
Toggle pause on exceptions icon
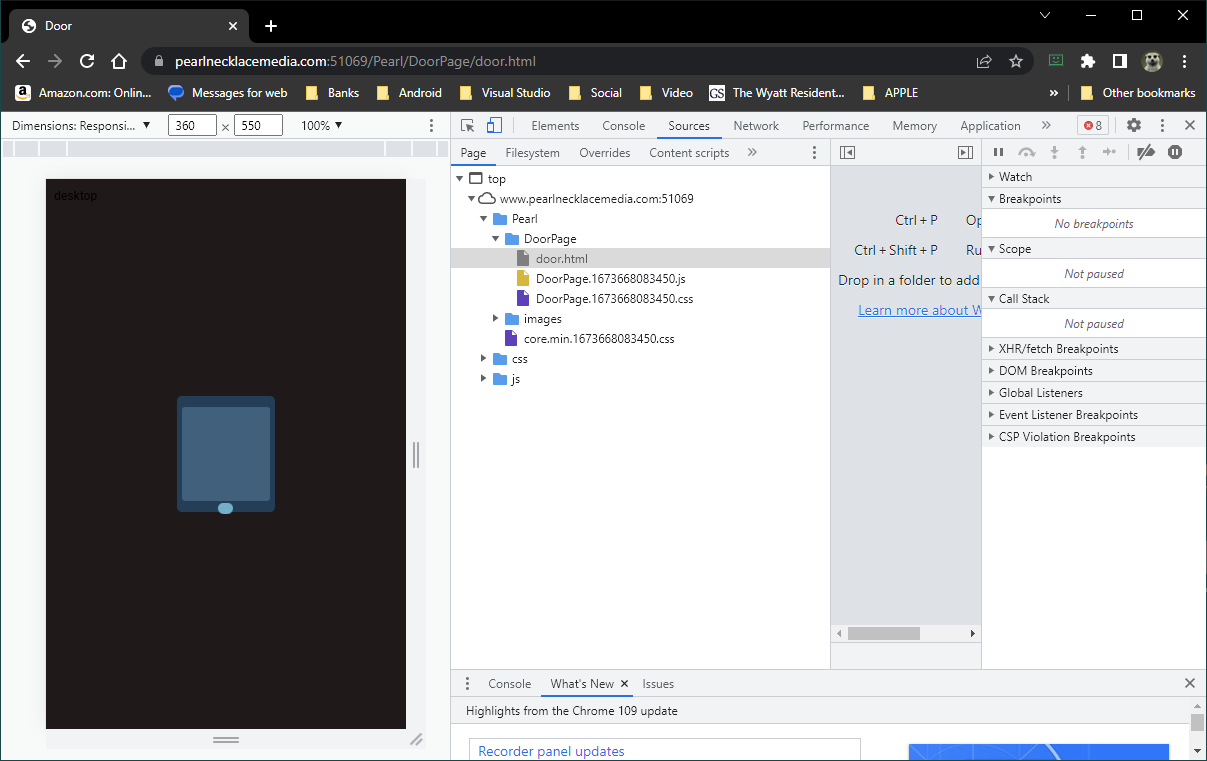tap(1175, 153)
